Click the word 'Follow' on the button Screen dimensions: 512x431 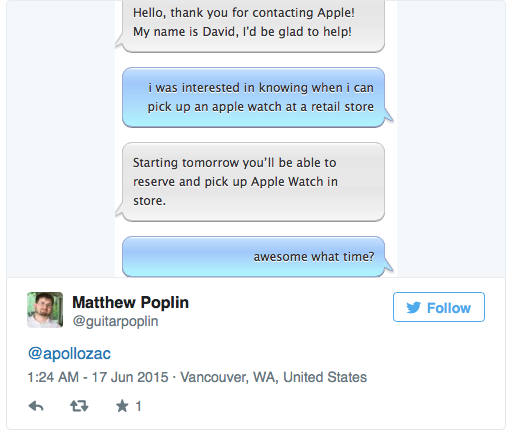pos(449,308)
